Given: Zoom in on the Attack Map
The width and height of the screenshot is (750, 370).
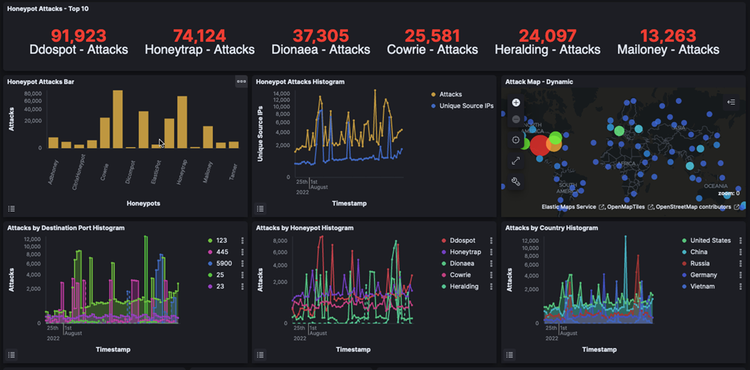Looking at the screenshot, I should tap(516, 102).
